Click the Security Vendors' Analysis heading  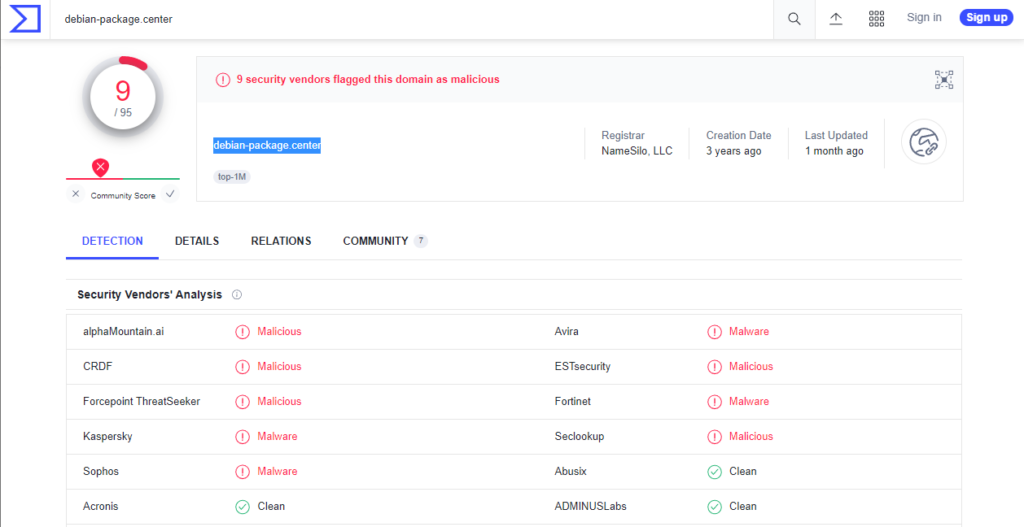tap(150, 295)
